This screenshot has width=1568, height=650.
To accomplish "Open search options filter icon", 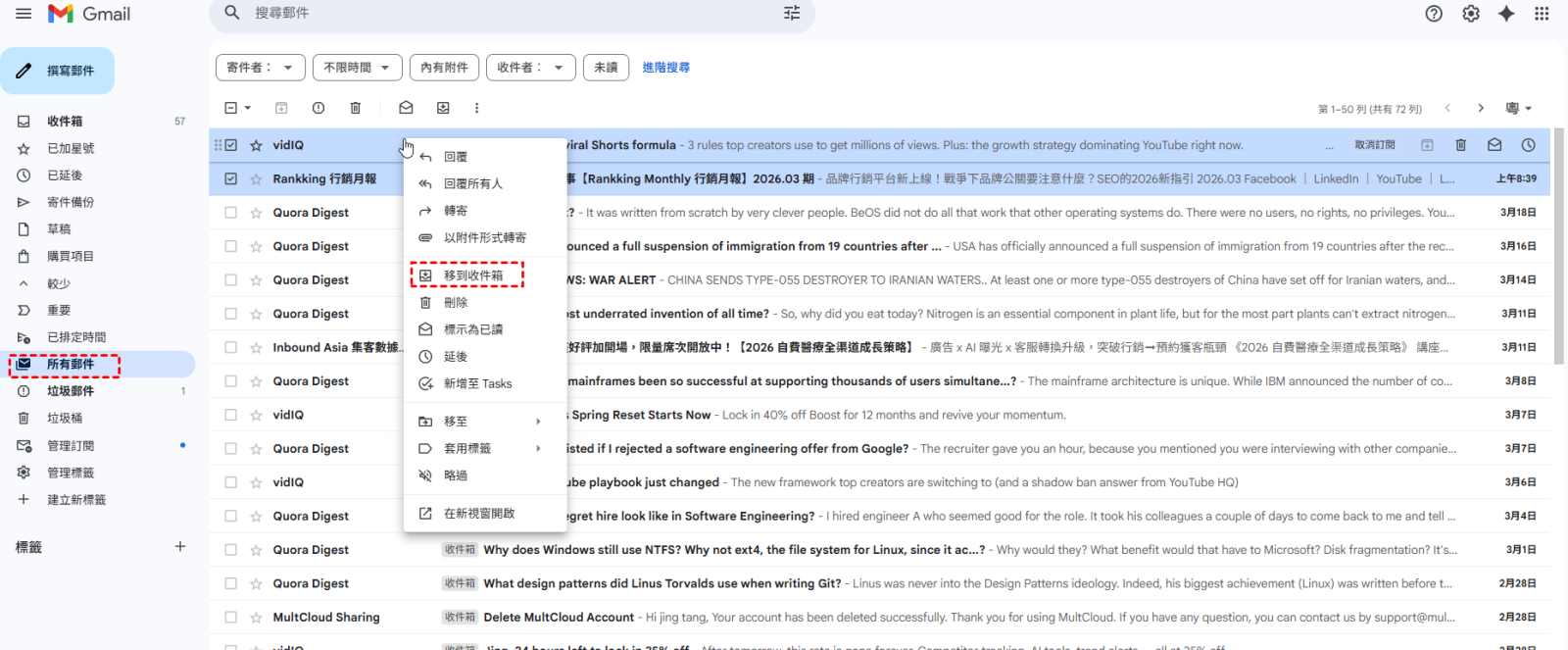I will coord(792,13).
